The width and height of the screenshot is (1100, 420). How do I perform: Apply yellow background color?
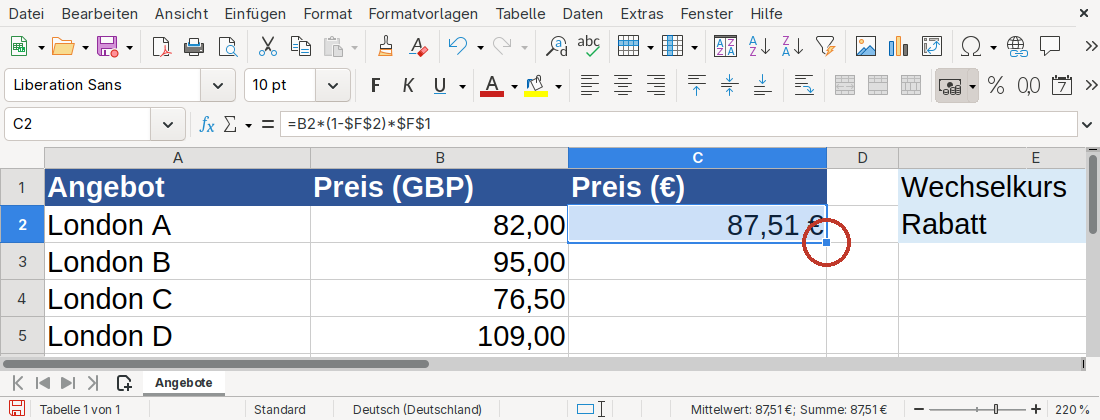(537, 86)
